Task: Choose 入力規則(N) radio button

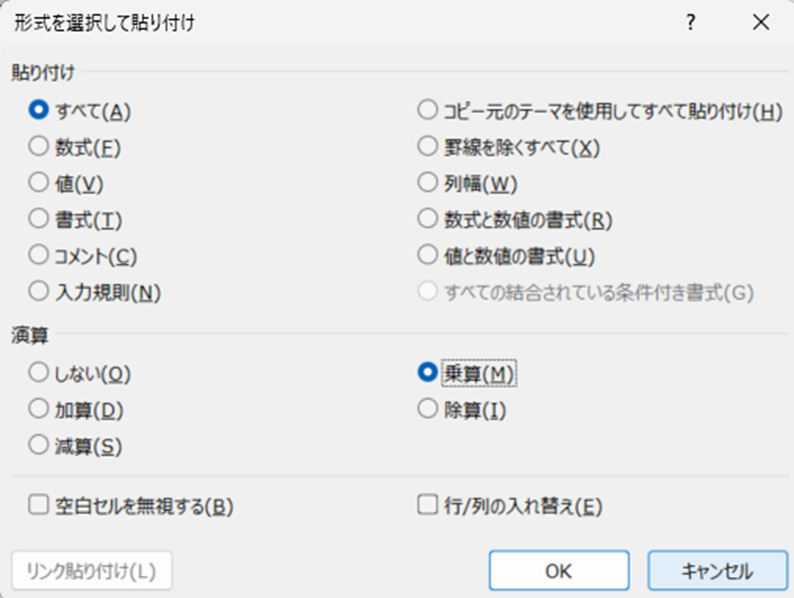Action: pos(40,291)
